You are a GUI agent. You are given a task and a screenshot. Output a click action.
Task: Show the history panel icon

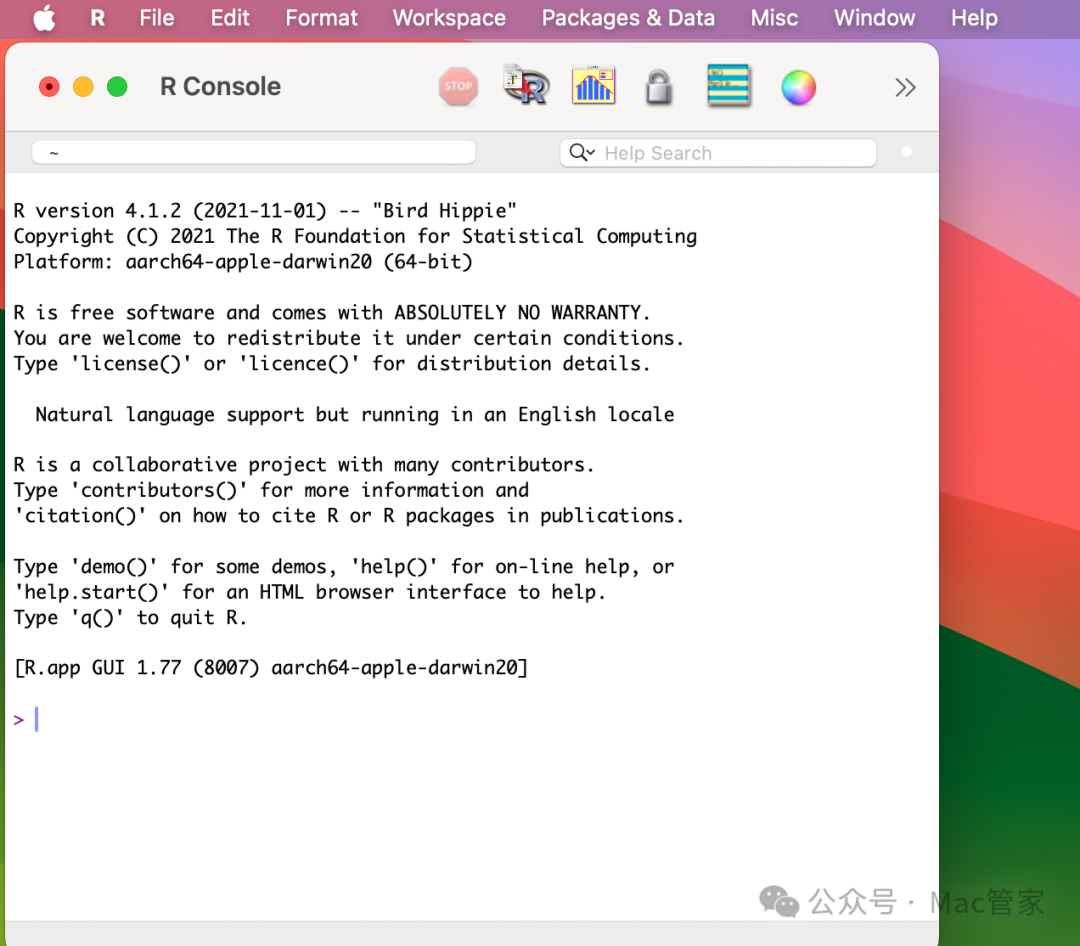[x=728, y=85]
